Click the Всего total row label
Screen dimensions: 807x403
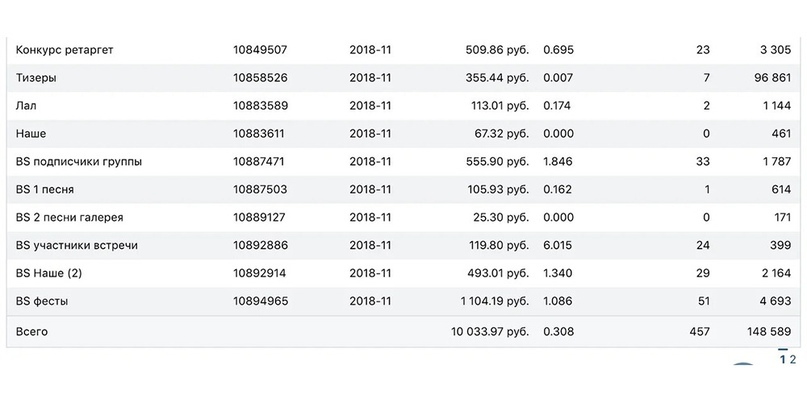[32, 332]
